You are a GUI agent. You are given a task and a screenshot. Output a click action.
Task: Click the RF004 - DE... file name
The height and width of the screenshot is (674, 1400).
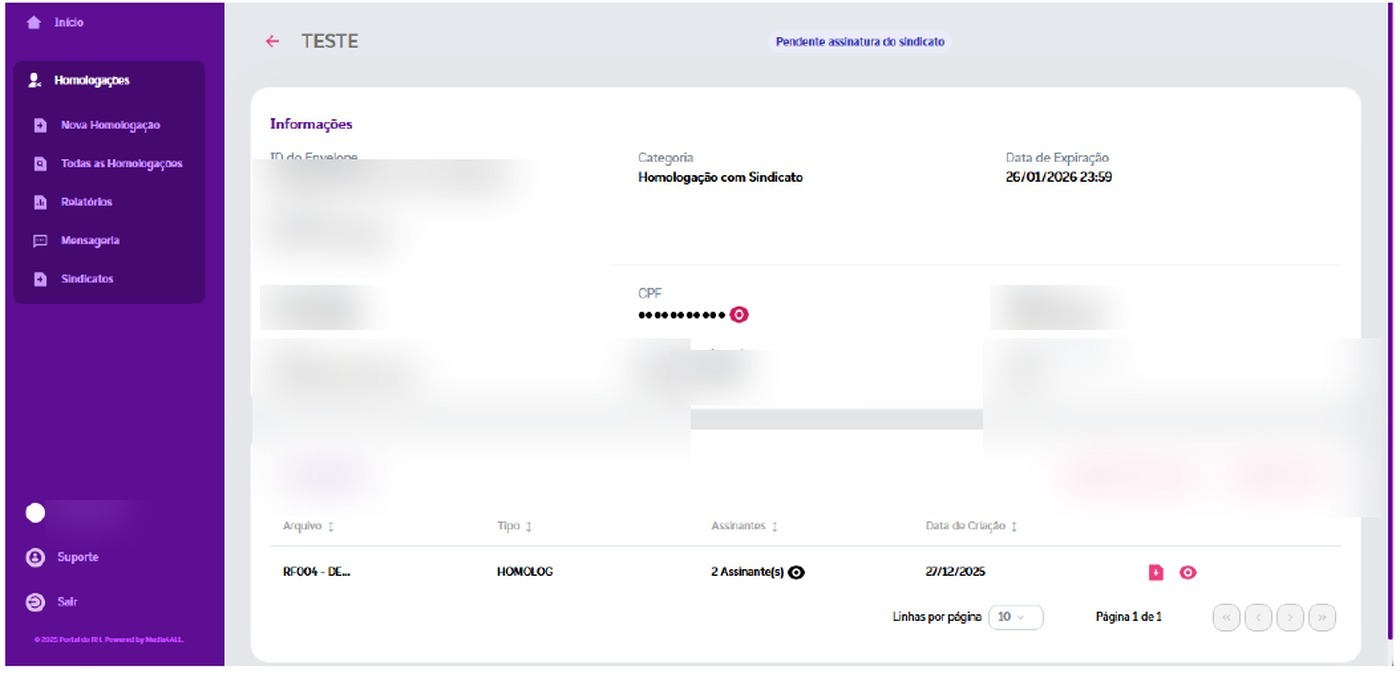[x=317, y=573]
